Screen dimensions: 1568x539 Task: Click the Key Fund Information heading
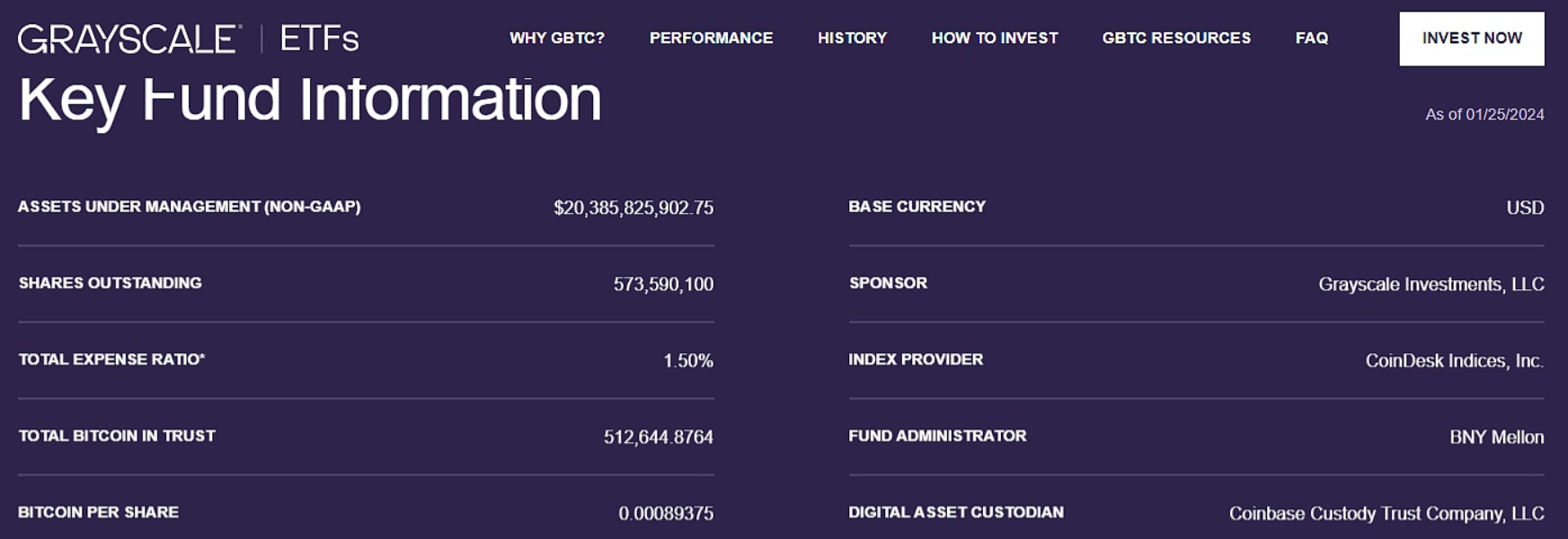coord(310,99)
